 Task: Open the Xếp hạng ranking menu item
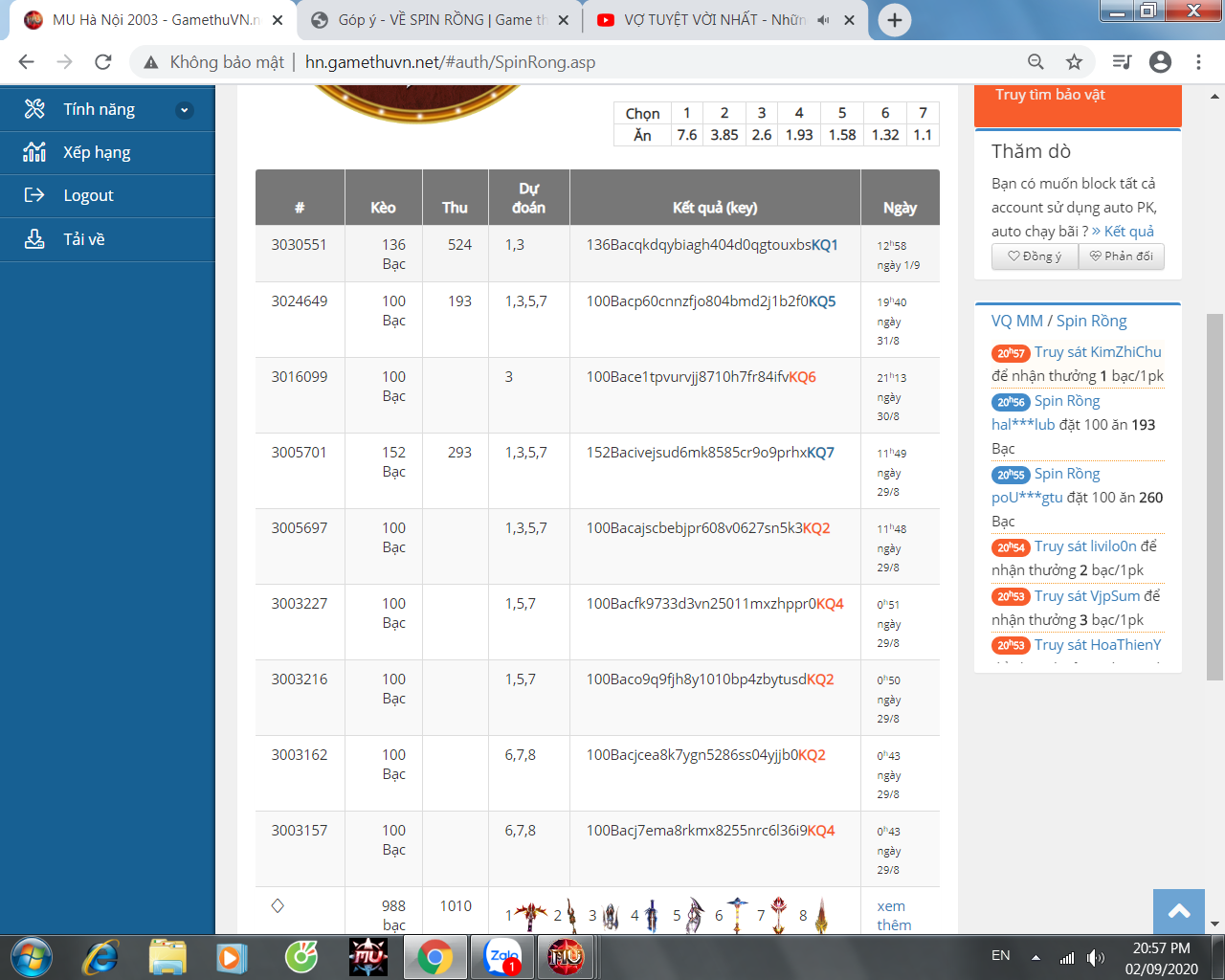point(97,152)
